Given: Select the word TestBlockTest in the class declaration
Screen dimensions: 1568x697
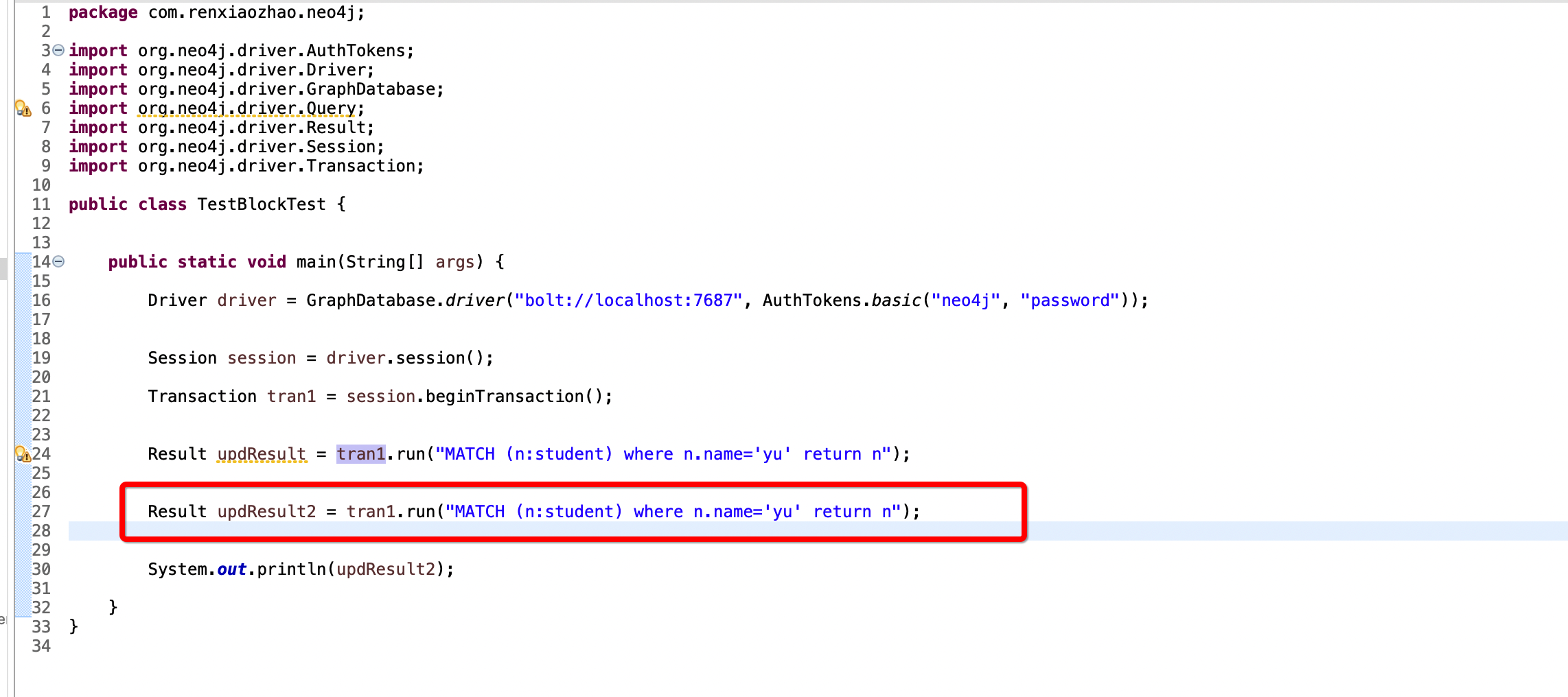Looking at the screenshot, I should click(261, 204).
